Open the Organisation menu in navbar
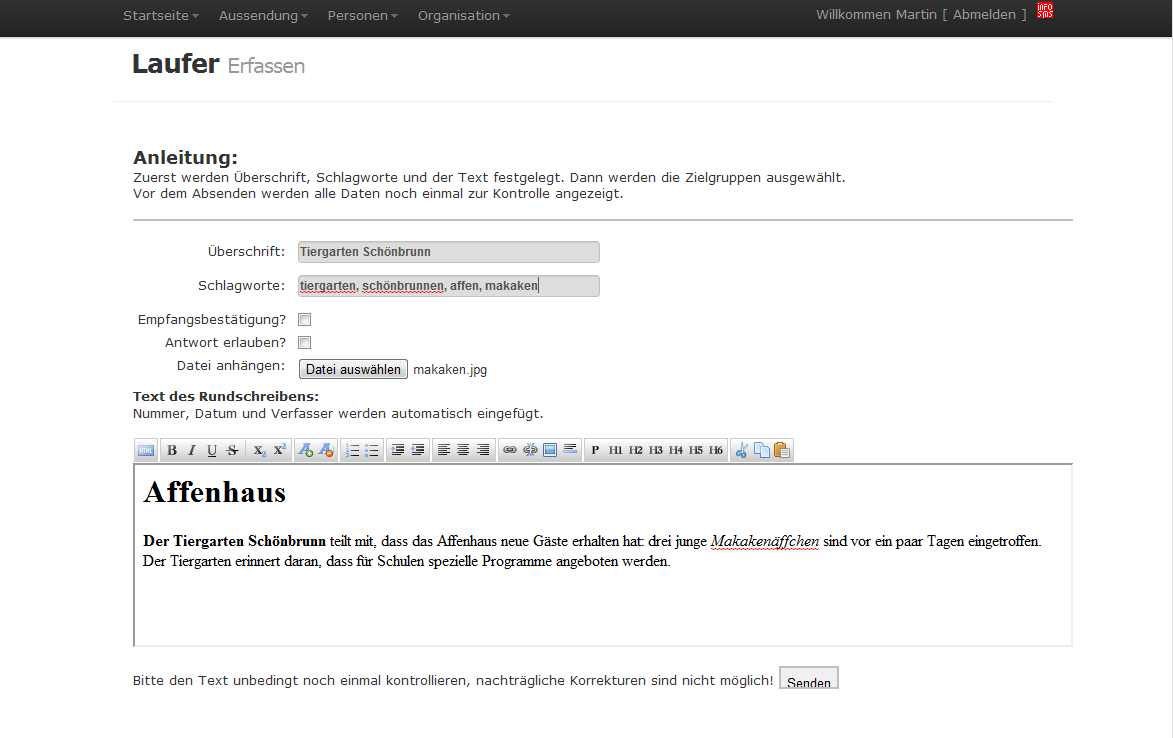The image size is (1173, 738). click(x=463, y=16)
